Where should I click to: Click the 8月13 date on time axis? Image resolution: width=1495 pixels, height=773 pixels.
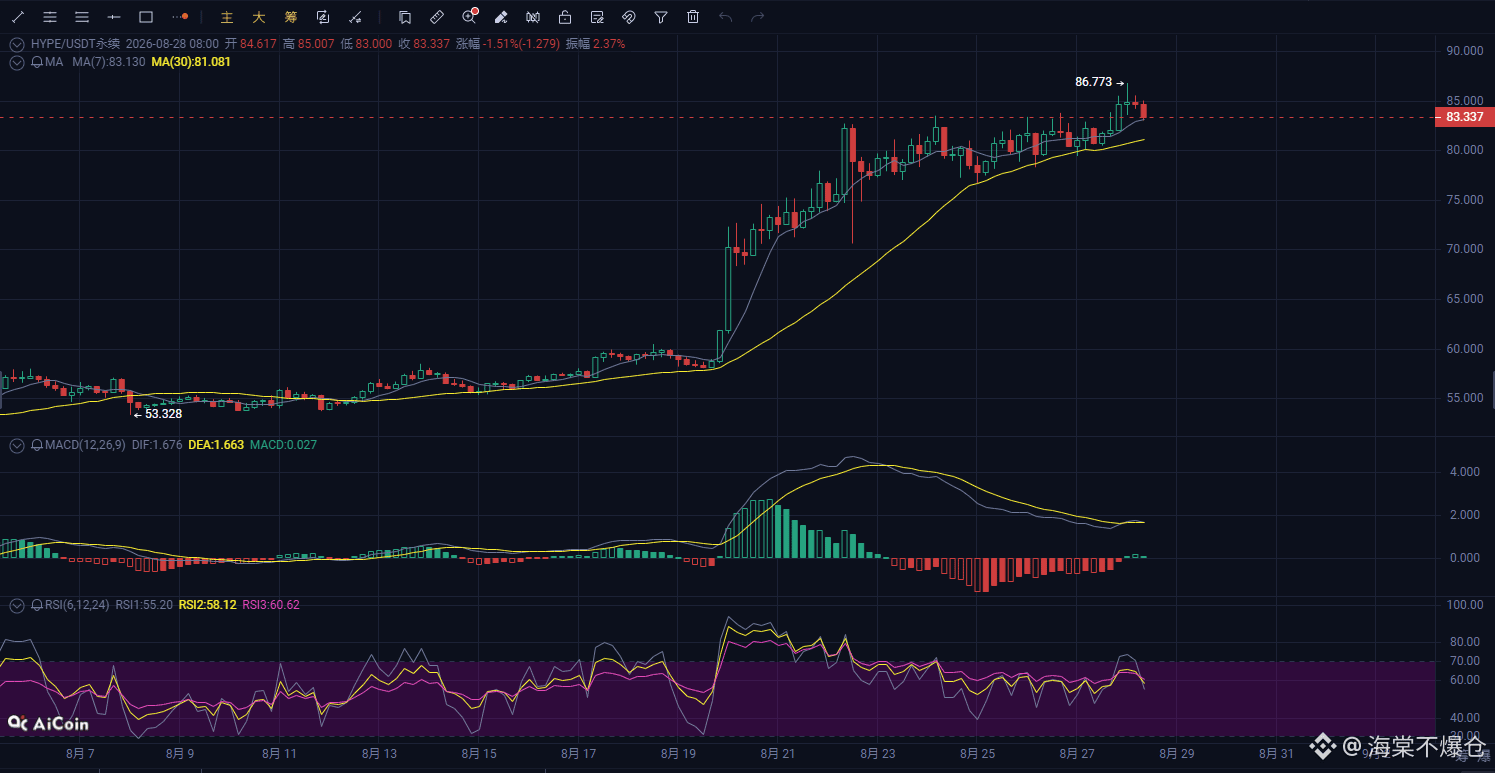(x=379, y=753)
